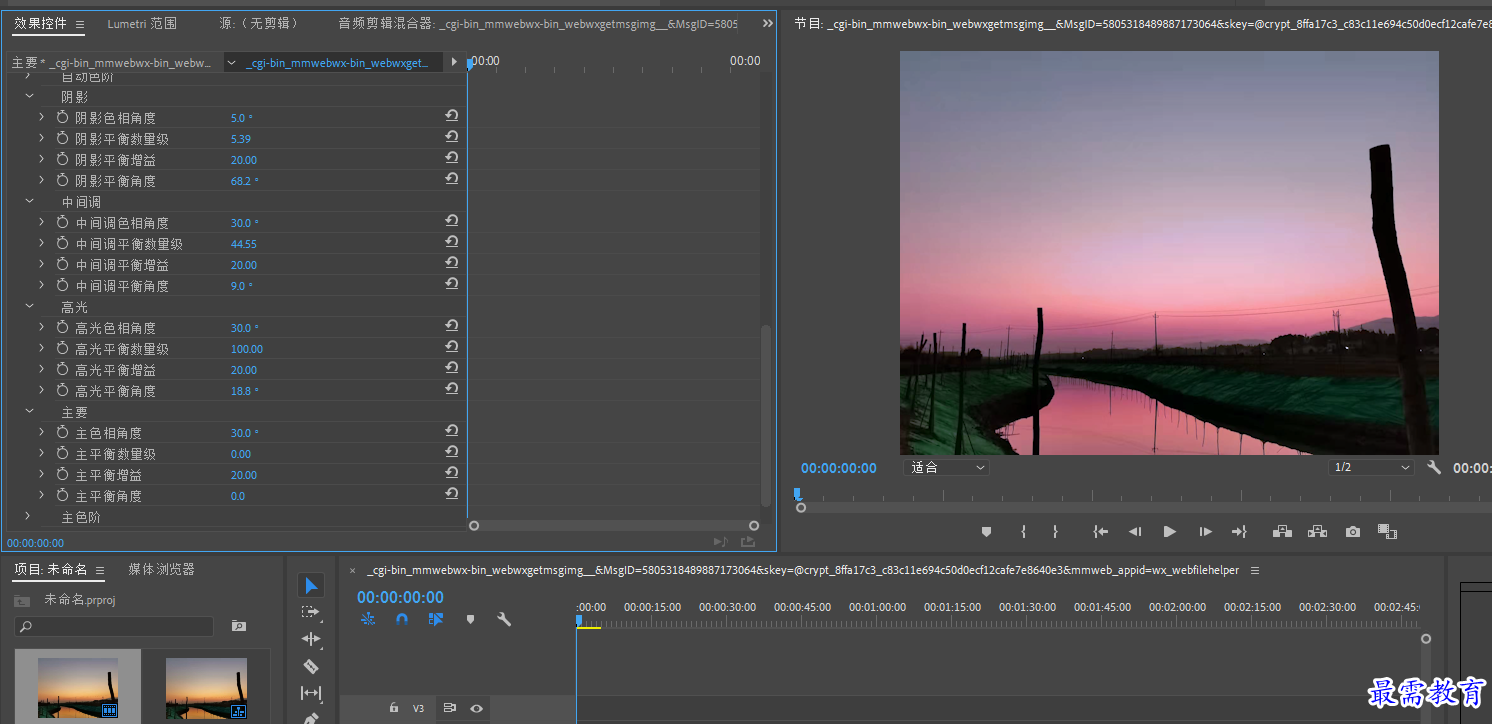Switch to the 音频剪辑混合器 tab
The height and width of the screenshot is (724, 1492).
click(x=538, y=23)
